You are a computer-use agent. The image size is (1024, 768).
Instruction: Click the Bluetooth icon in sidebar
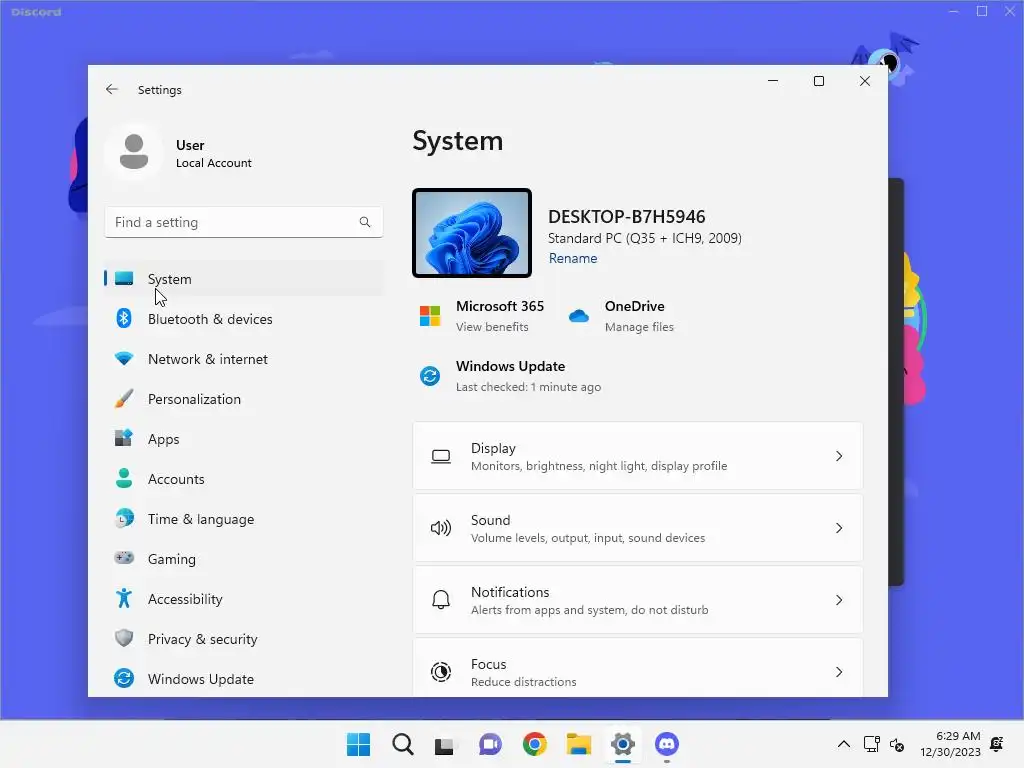pos(124,319)
